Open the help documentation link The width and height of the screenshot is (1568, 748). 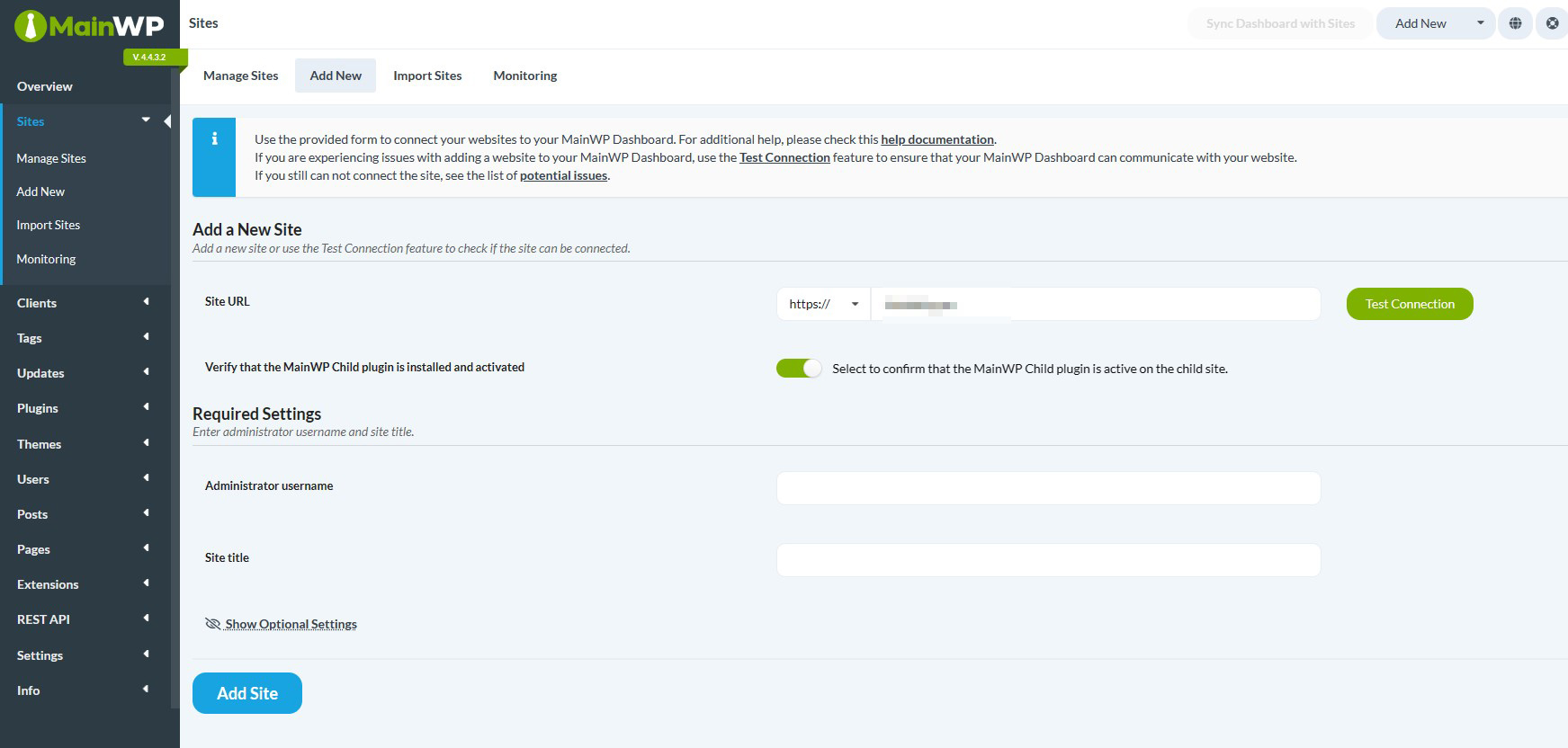tap(936, 139)
